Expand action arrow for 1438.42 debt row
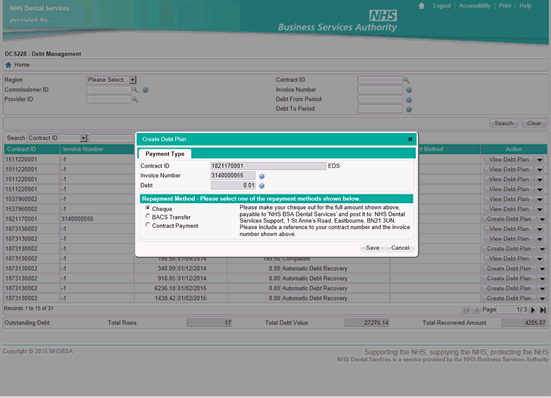 542,298
